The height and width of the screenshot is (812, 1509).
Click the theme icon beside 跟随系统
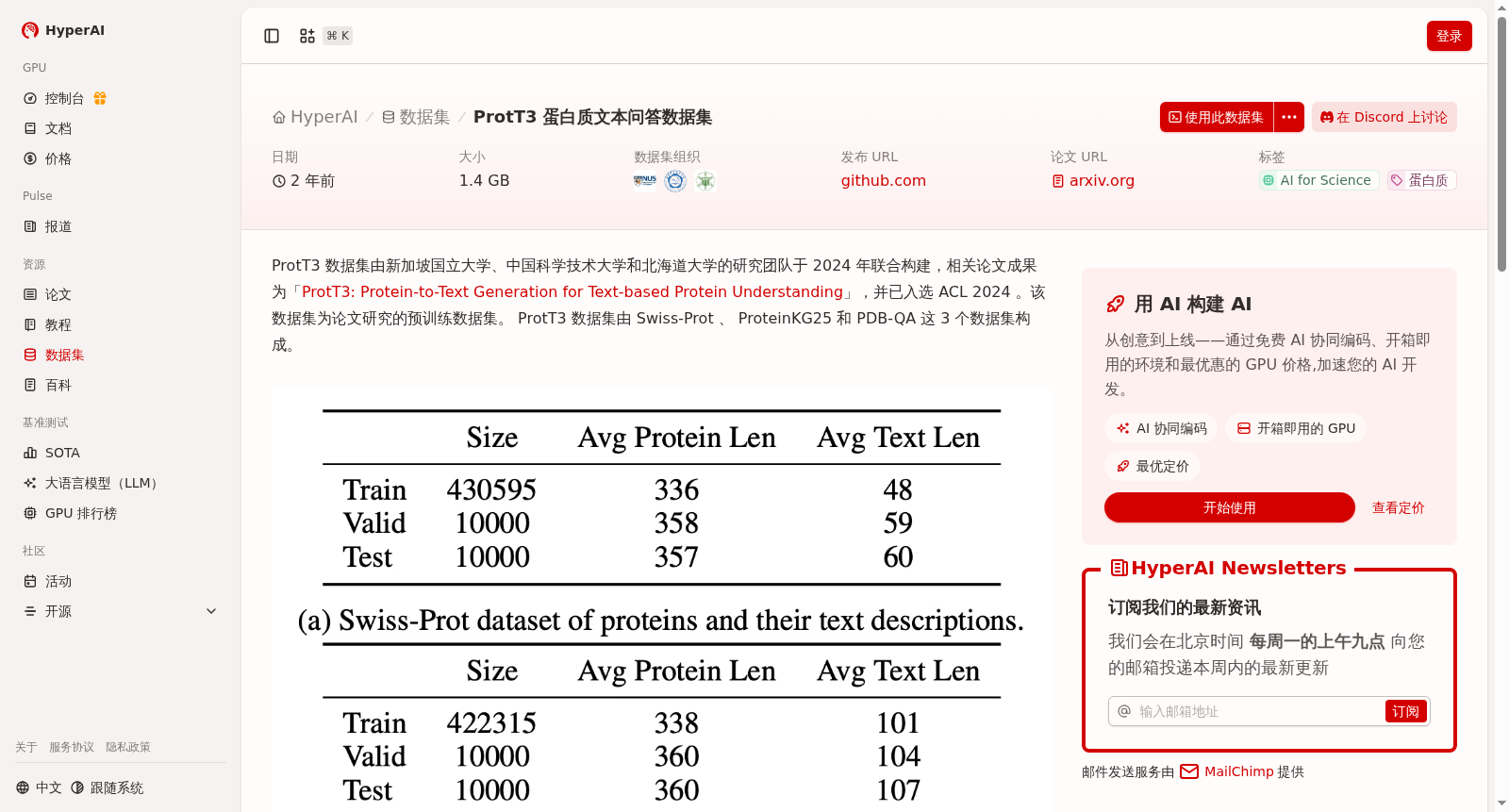(77, 787)
